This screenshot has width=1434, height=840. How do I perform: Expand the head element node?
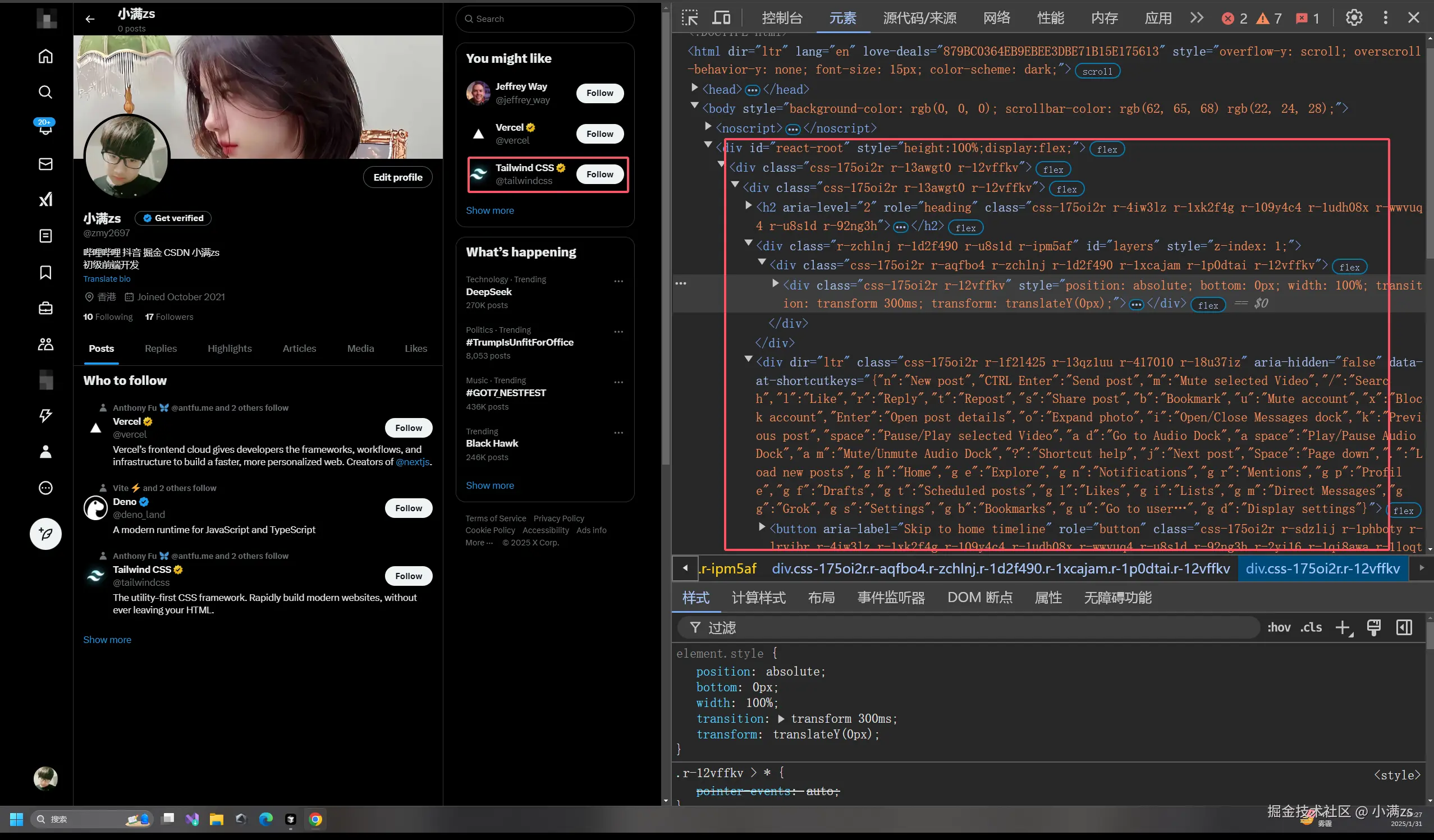tap(694, 88)
